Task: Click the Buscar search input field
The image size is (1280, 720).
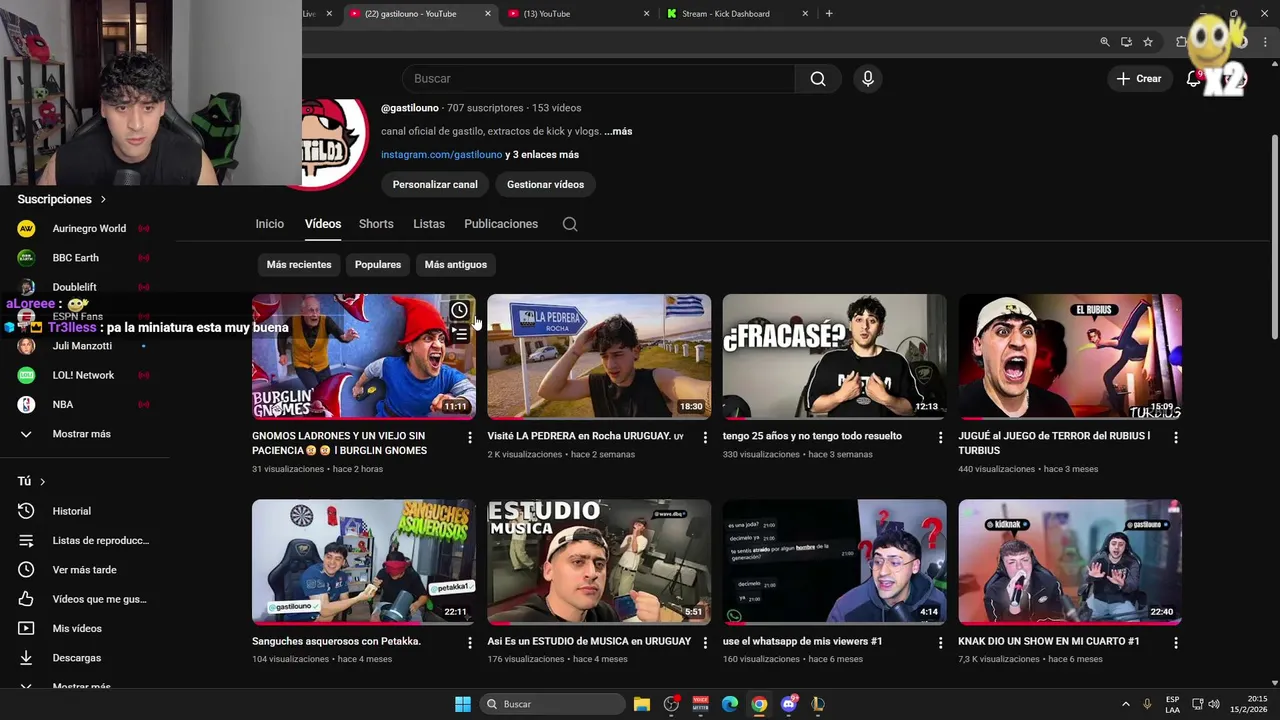Action: pos(598,79)
